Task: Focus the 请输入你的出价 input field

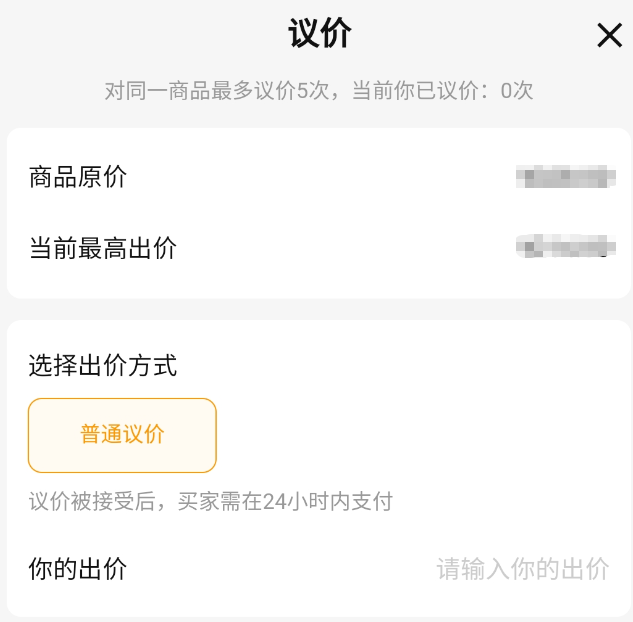Action: click(x=522, y=569)
